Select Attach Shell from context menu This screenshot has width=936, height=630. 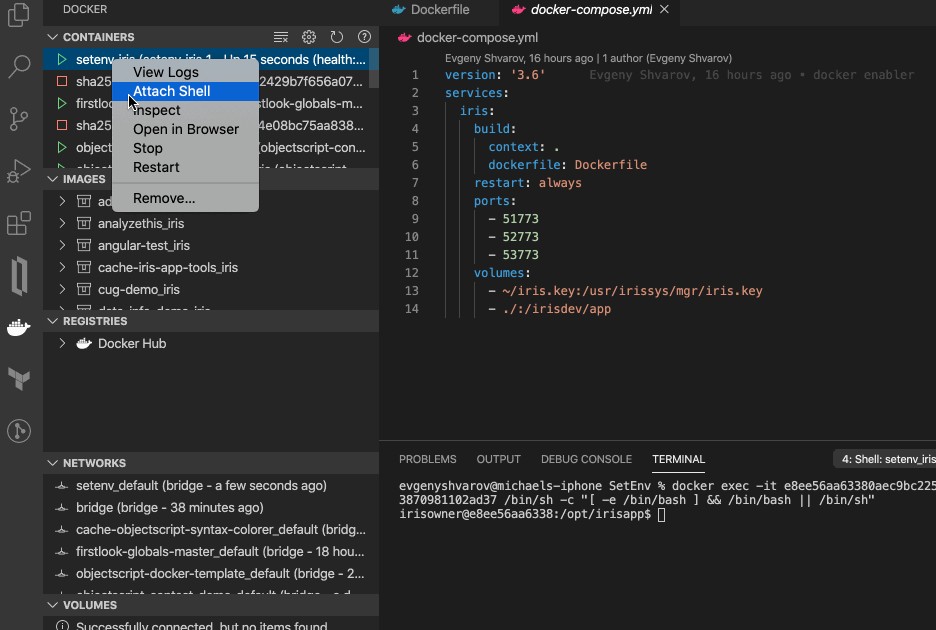point(171,91)
